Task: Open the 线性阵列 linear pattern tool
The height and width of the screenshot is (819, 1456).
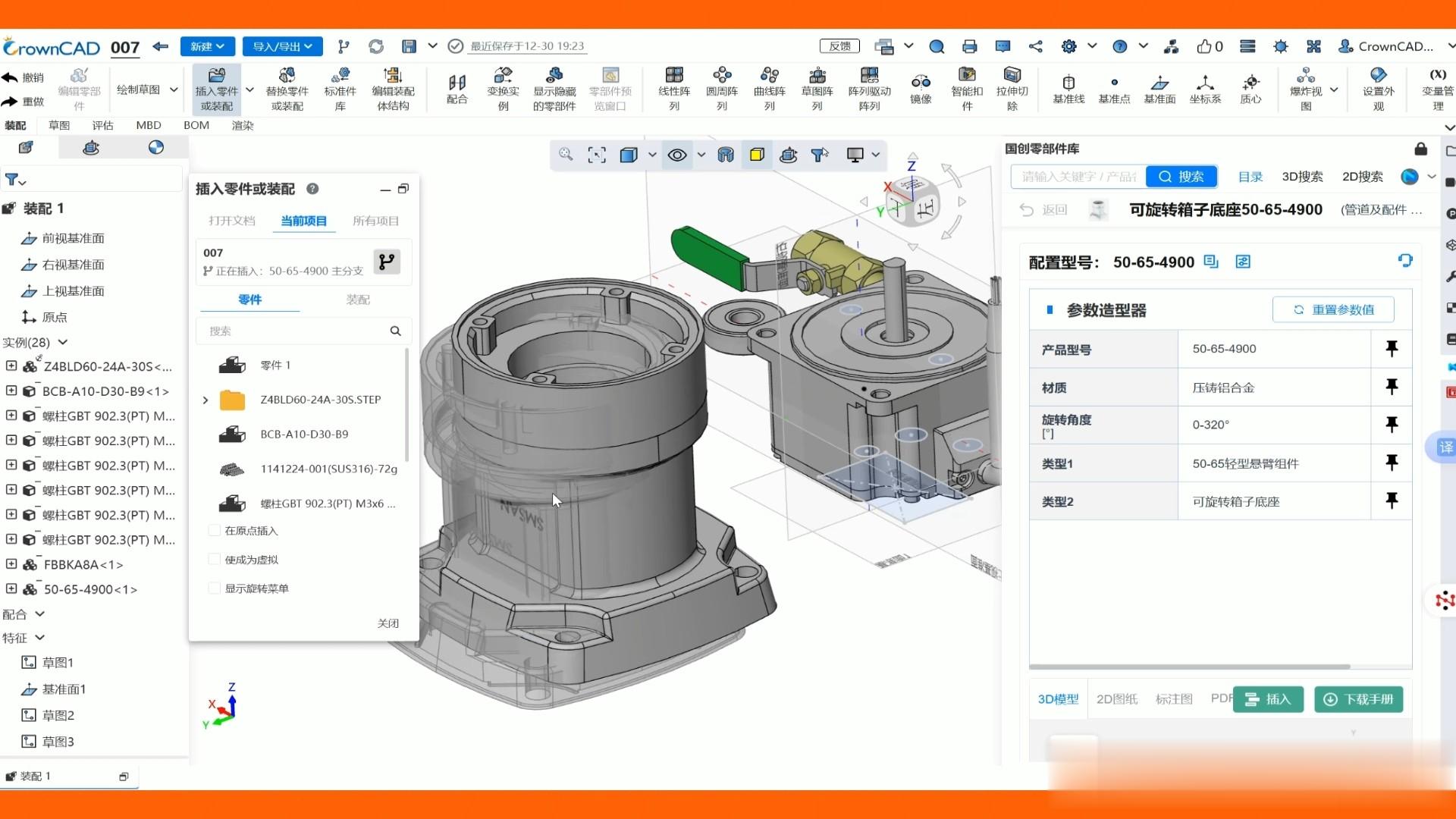Action: coord(673,76)
